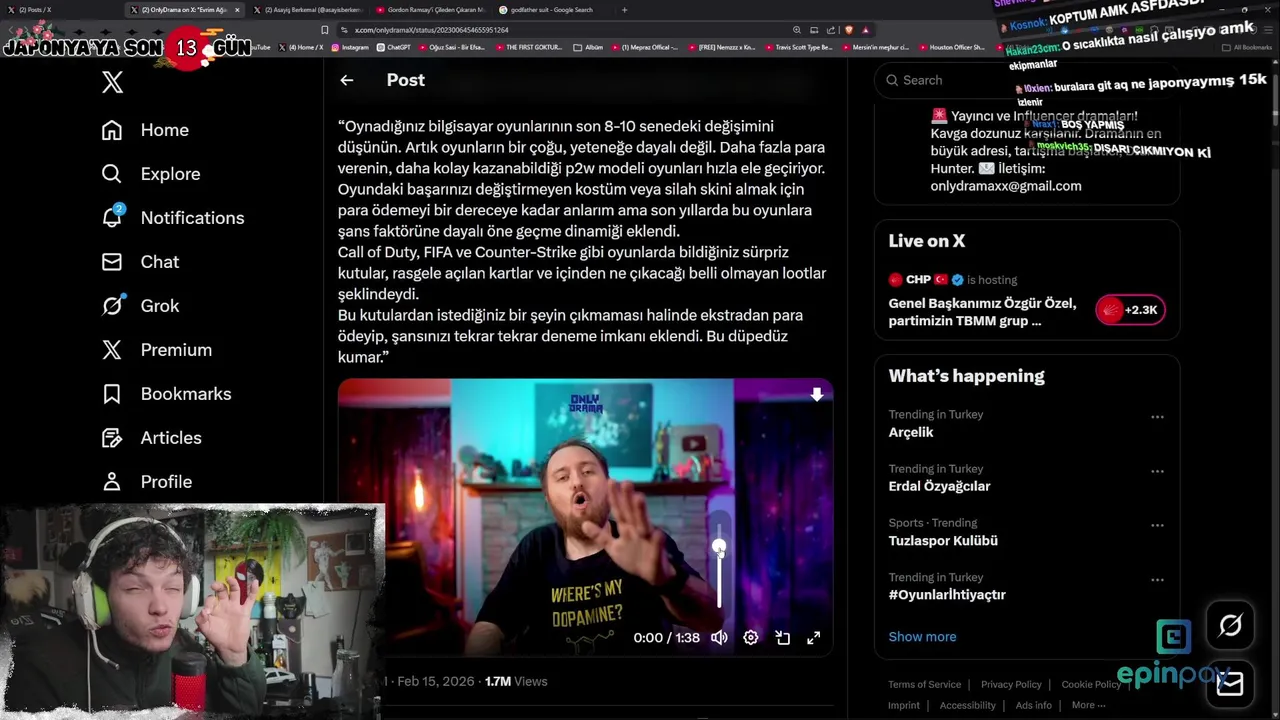Open options for Arçelik trend

(x=1157, y=417)
